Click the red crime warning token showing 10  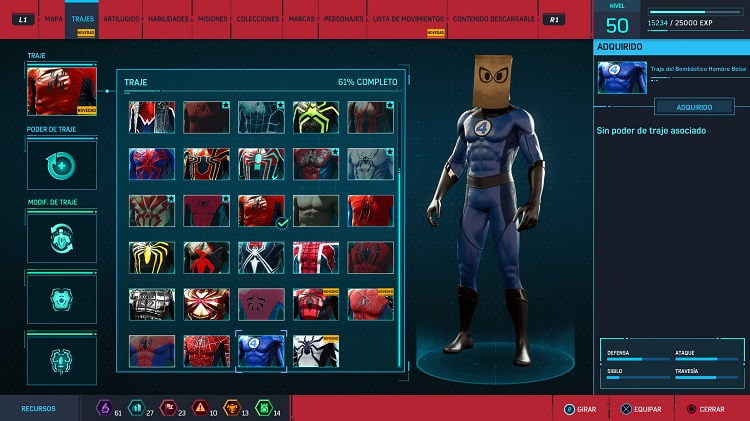click(200, 408)
